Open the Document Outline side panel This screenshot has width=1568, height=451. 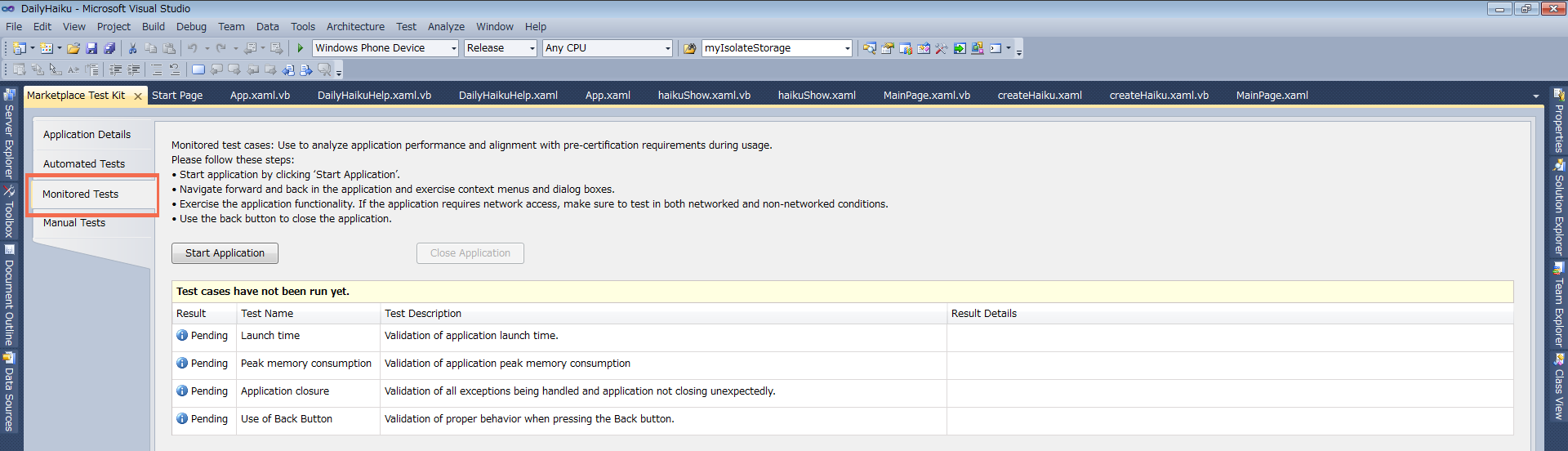[9, 296]
